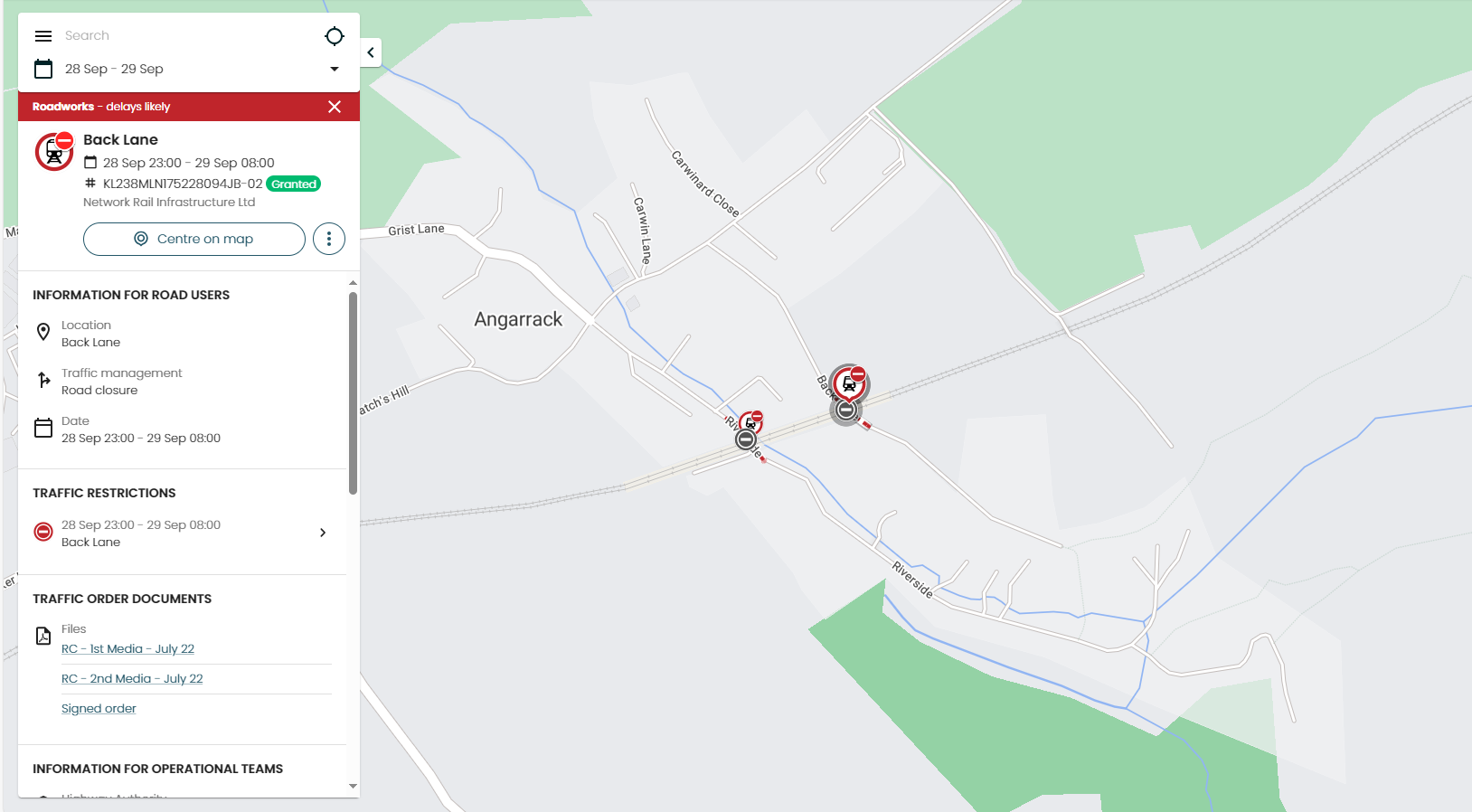Click the locate-me crosshair icon
The width and height of the screenshot is (1472, 812).
tap(335, 36)
